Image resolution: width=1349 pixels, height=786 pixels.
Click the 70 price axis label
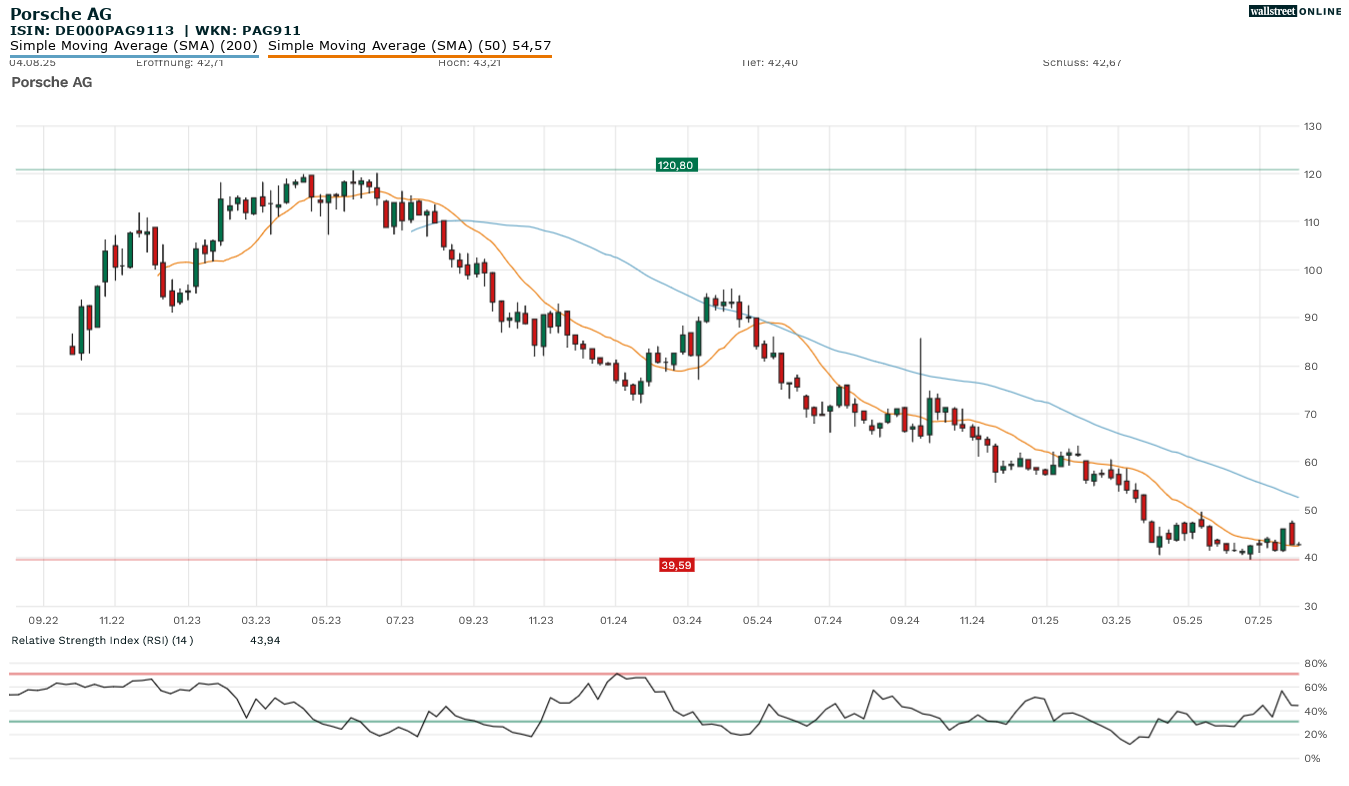[1310, 414]
